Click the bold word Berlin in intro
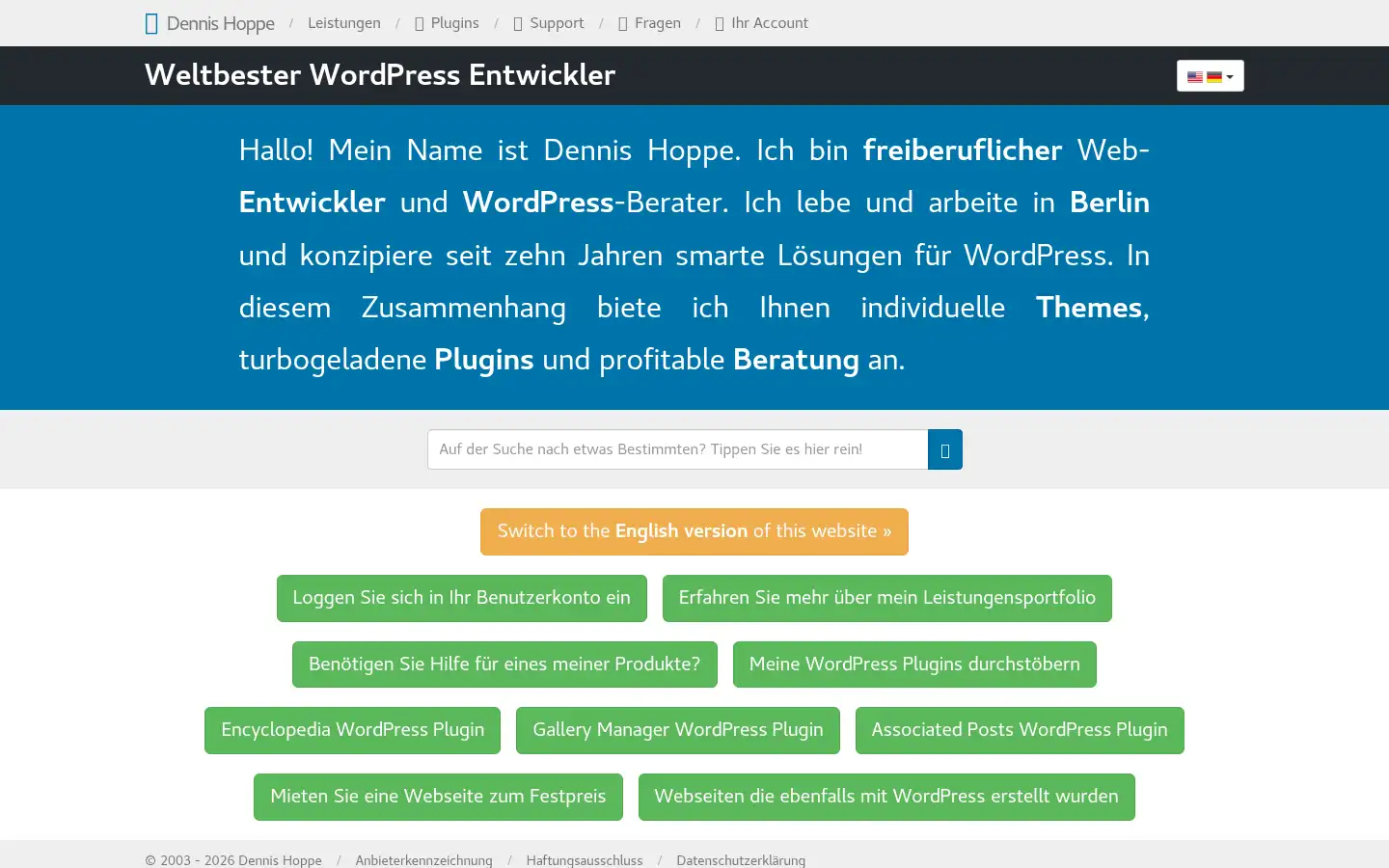1389x868 pixels. [x=1109, y=203]
